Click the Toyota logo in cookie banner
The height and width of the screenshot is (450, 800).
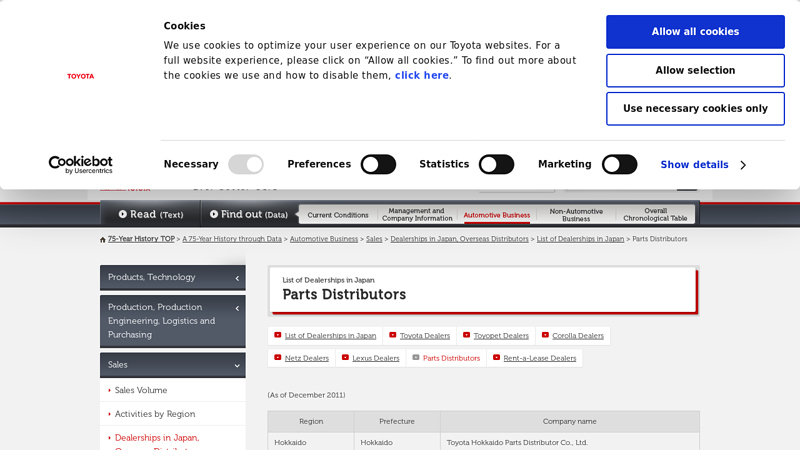80,76
